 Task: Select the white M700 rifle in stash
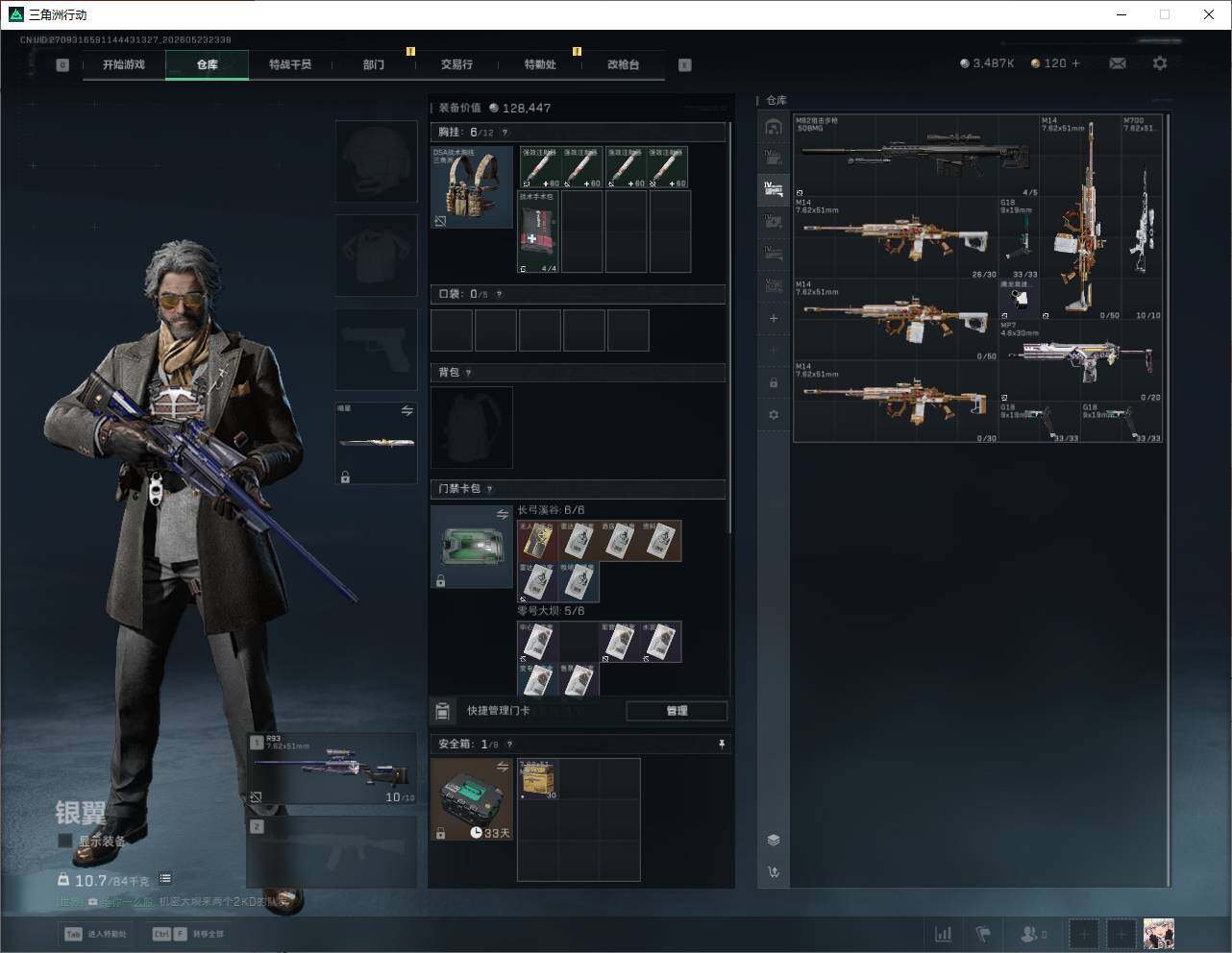(x=1142, y=218)
